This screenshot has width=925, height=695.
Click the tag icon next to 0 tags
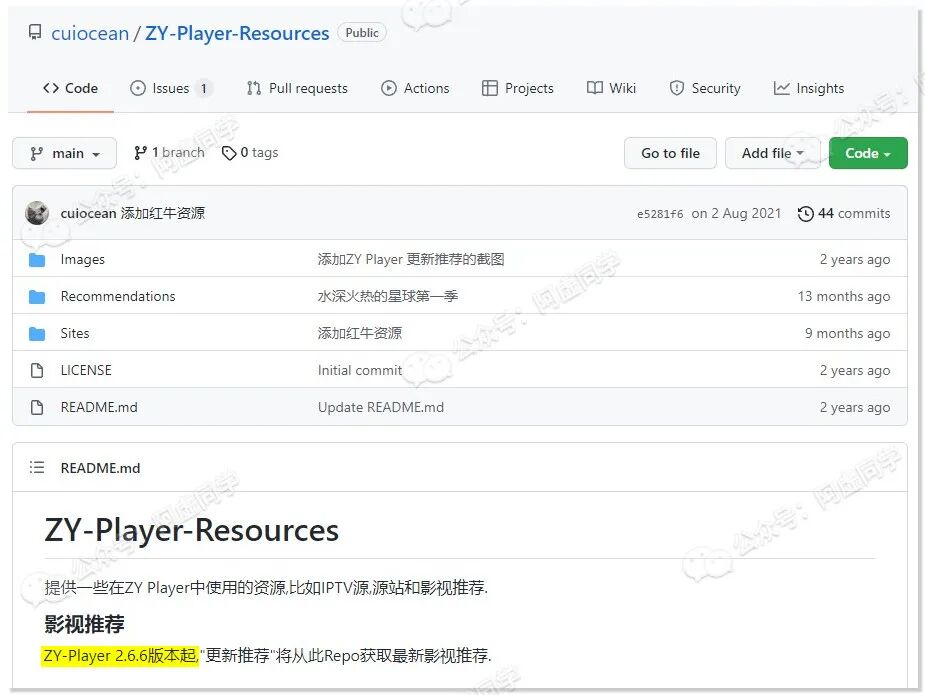click(229, 153)
